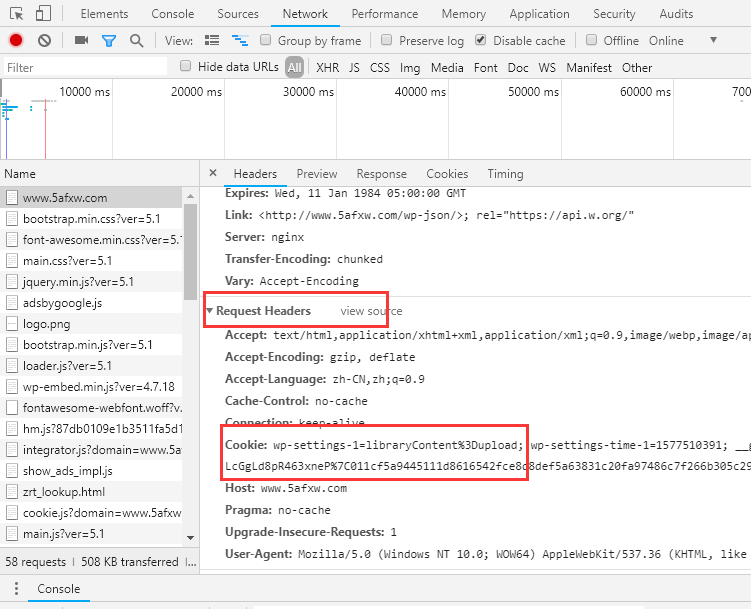This screenshot has height=609, width=751.
Task: Filter requests by CSS
Action: (x=380, y=68)
